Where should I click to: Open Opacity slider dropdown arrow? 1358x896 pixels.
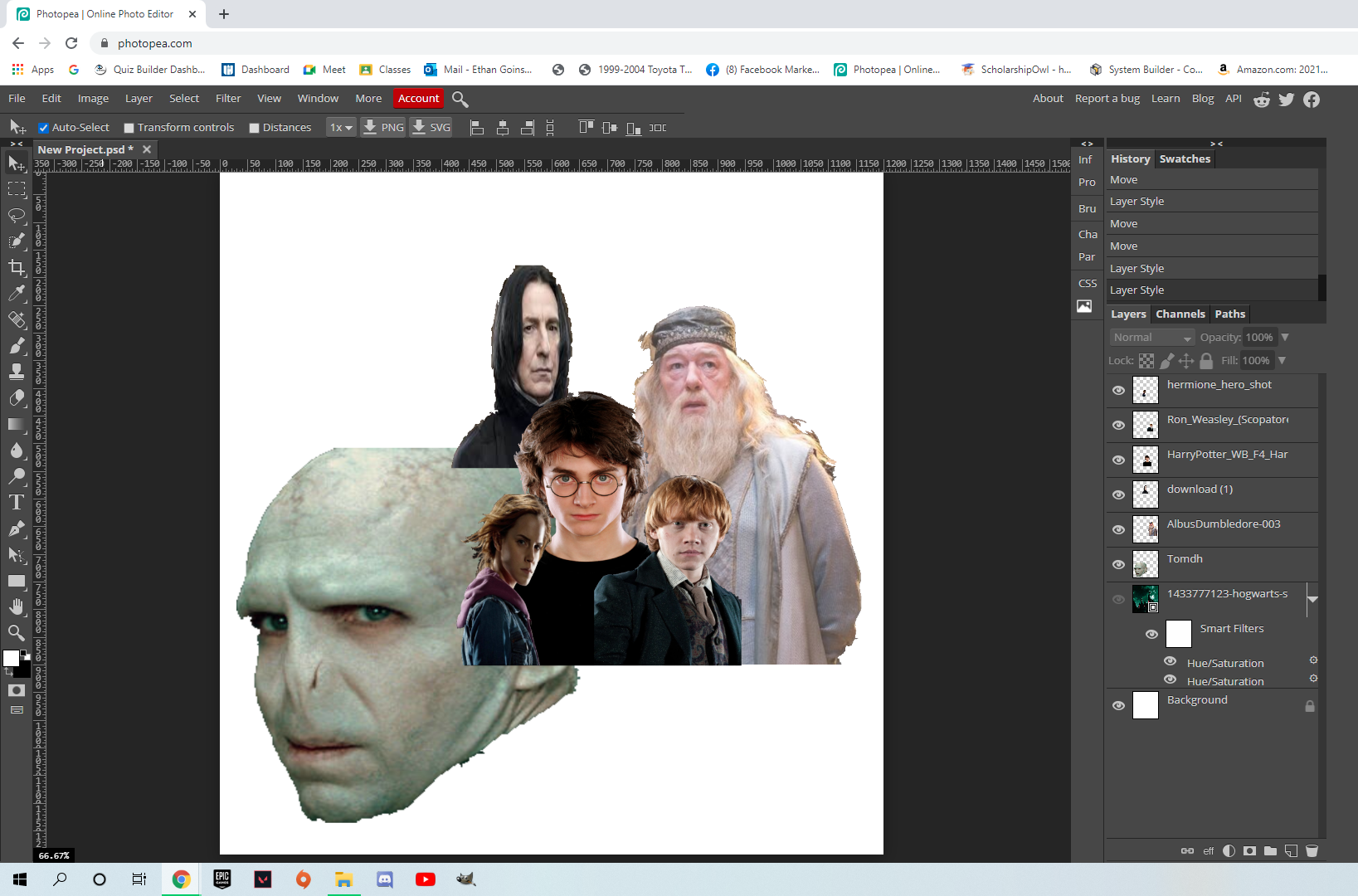pyautogui.click(x=1285, y=338)
